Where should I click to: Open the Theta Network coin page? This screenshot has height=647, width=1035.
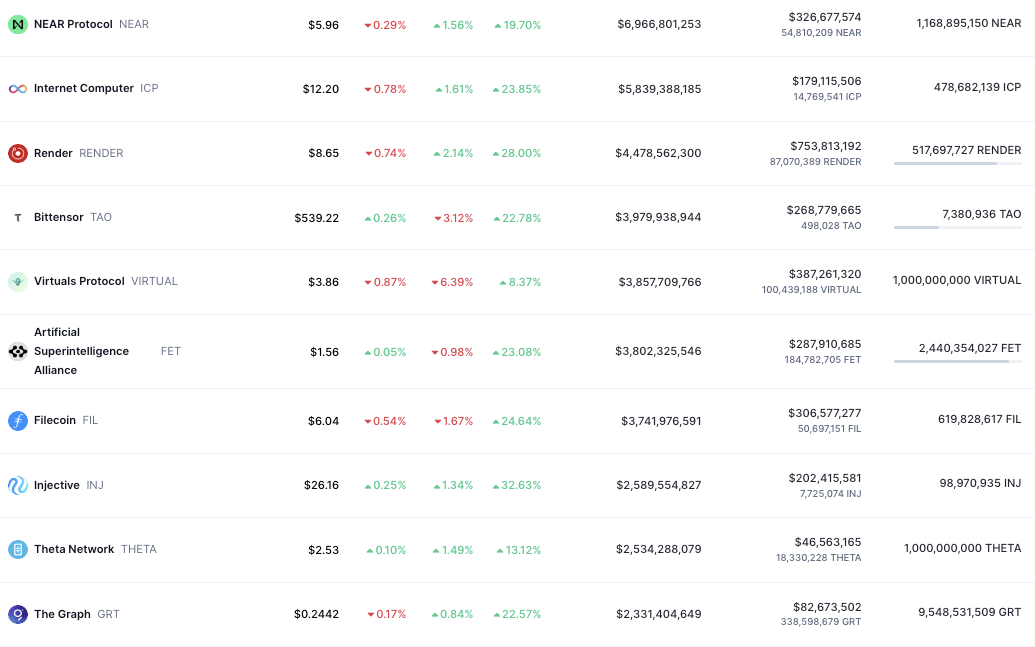tap(74, 549)
